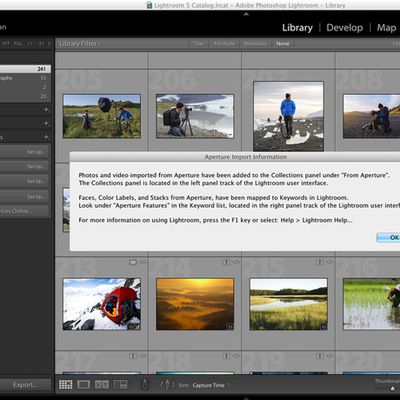Screen dimensions: 400x400
Task: Switch to Grid view in the toolbar
Action: coord(66,384)
